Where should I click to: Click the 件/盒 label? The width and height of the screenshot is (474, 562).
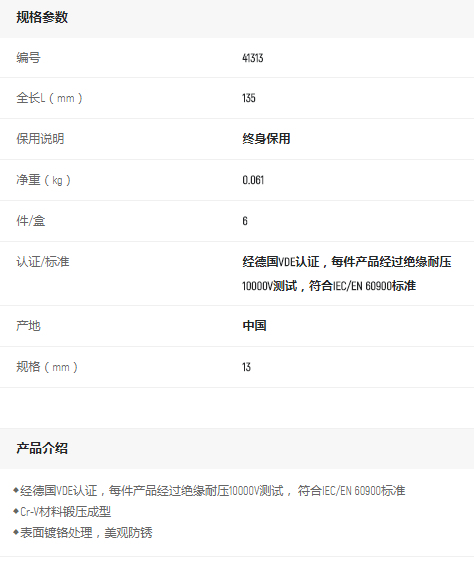[30, 221]
